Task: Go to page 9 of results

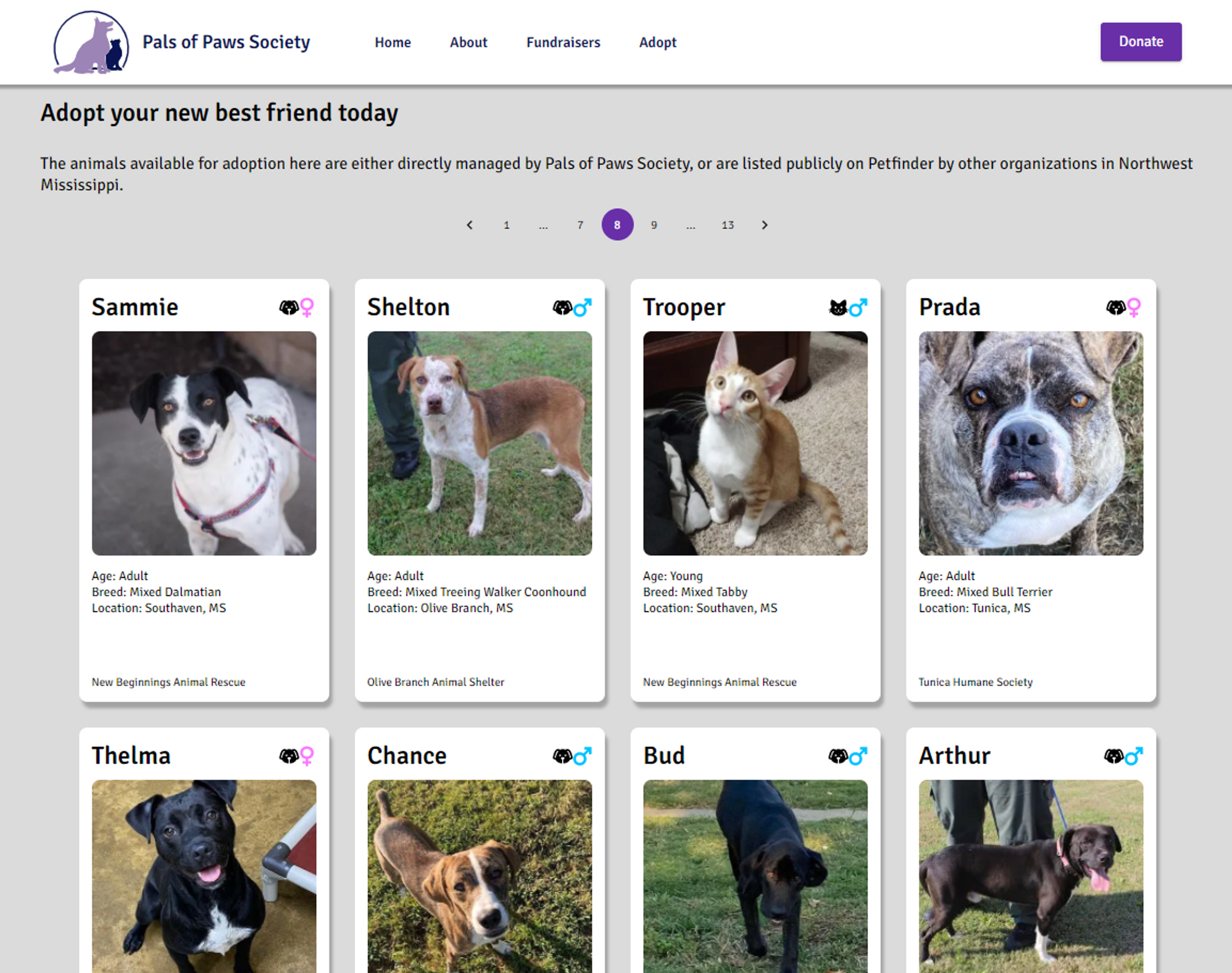Action: [x=654, y=225]
